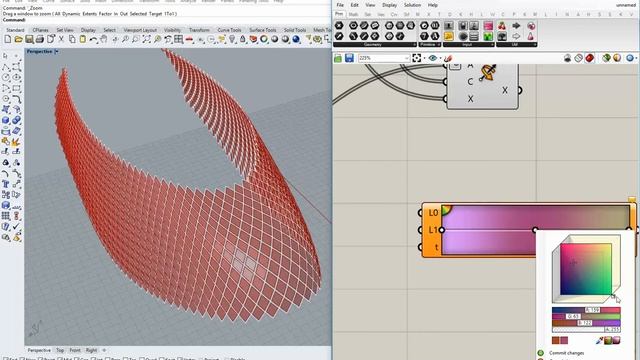Toggle green selected-only preview icon
640x360 pixels.
pos(606,58)
